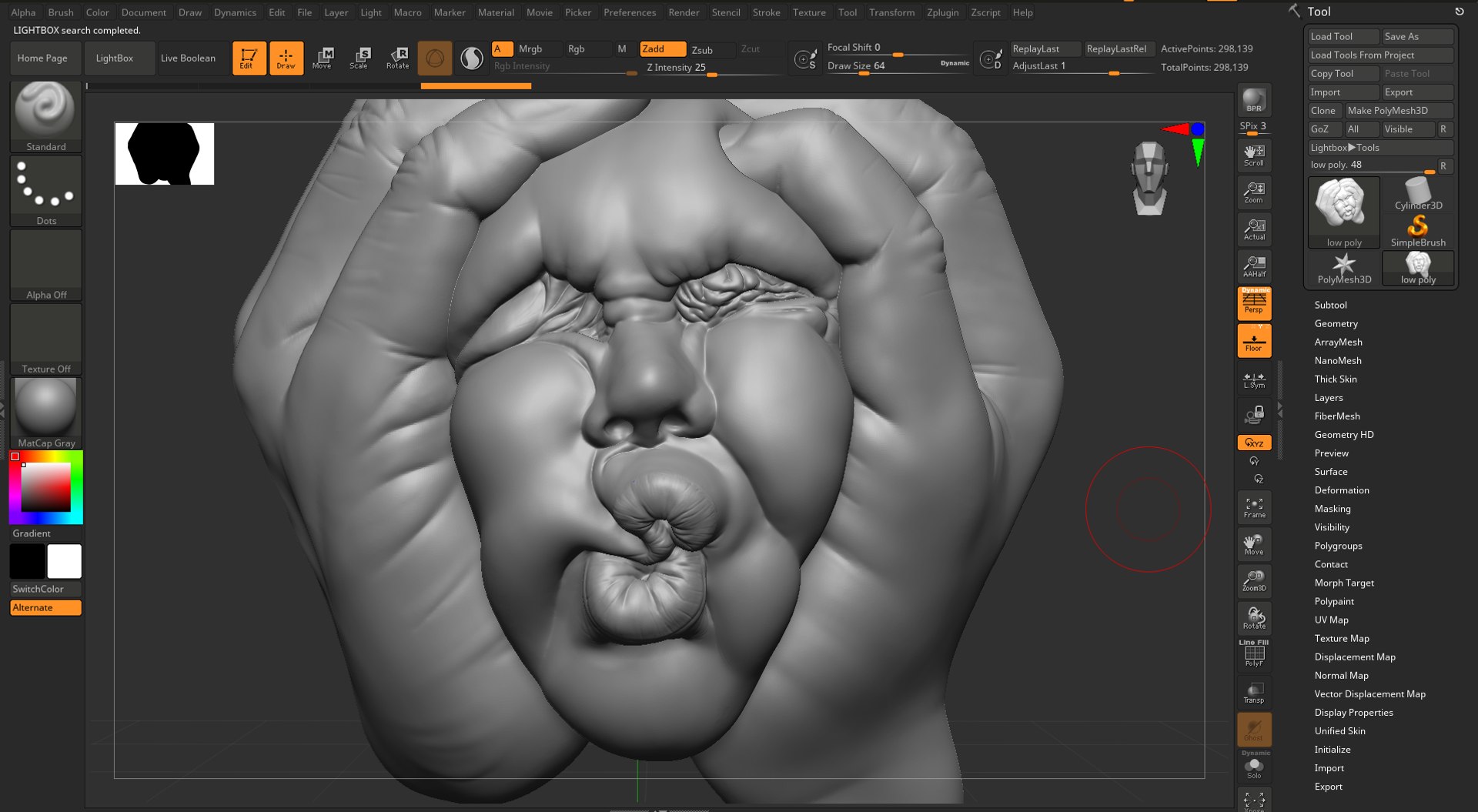The image size is (1478, 812).
Task: Open the Brush menu
Action: 61,12
